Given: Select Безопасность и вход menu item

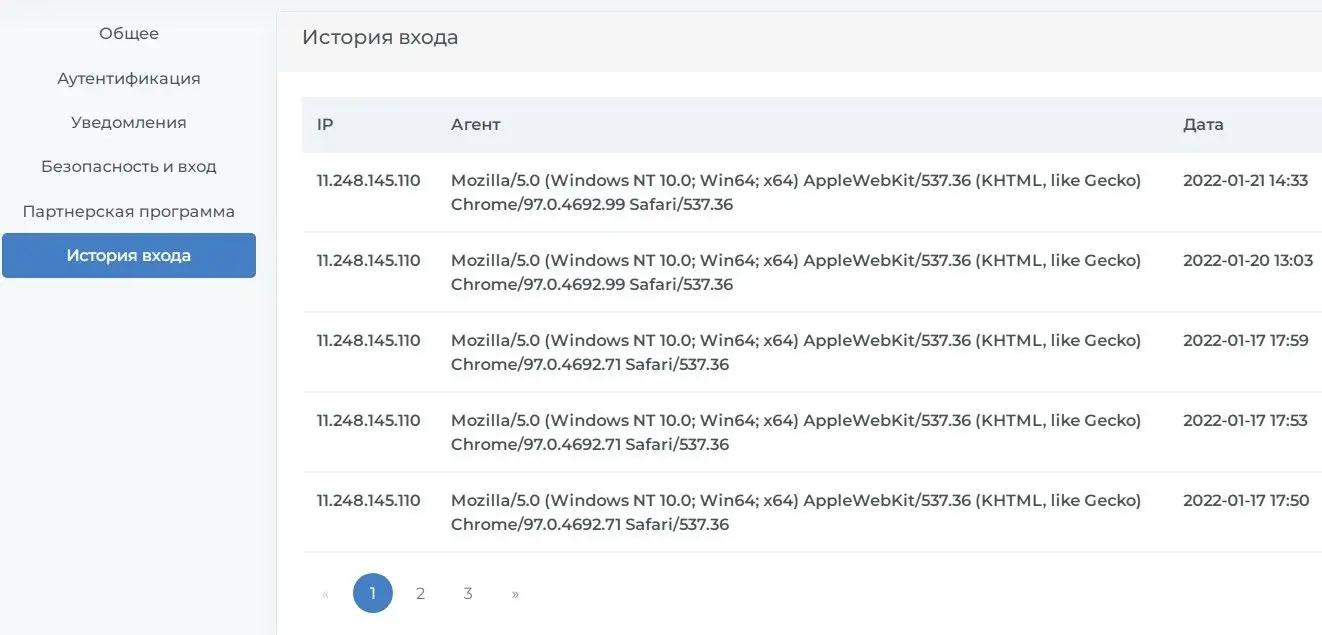Looking at the screenshot, I should [129, 166].
